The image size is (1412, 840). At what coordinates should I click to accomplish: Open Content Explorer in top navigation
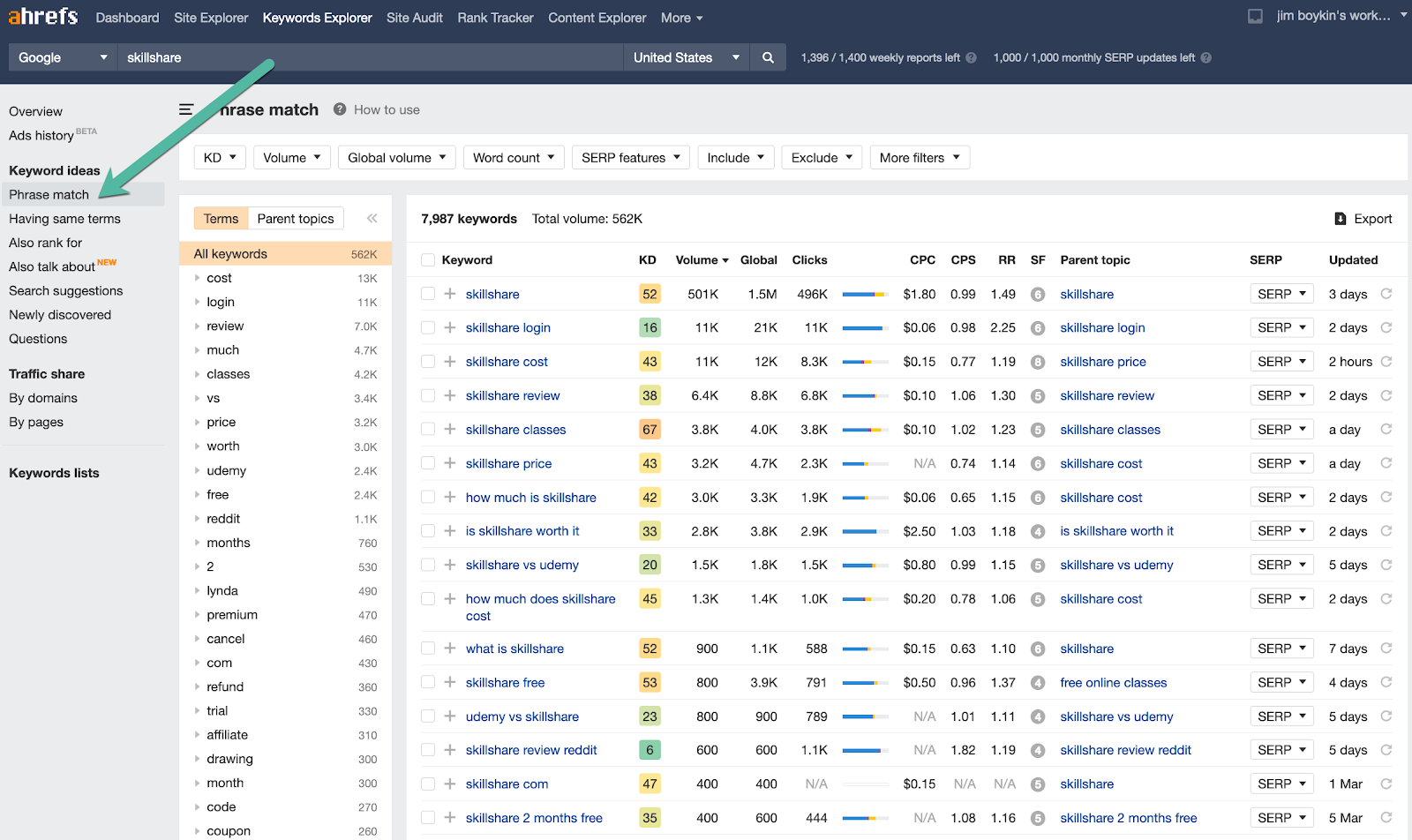(597, 18)
